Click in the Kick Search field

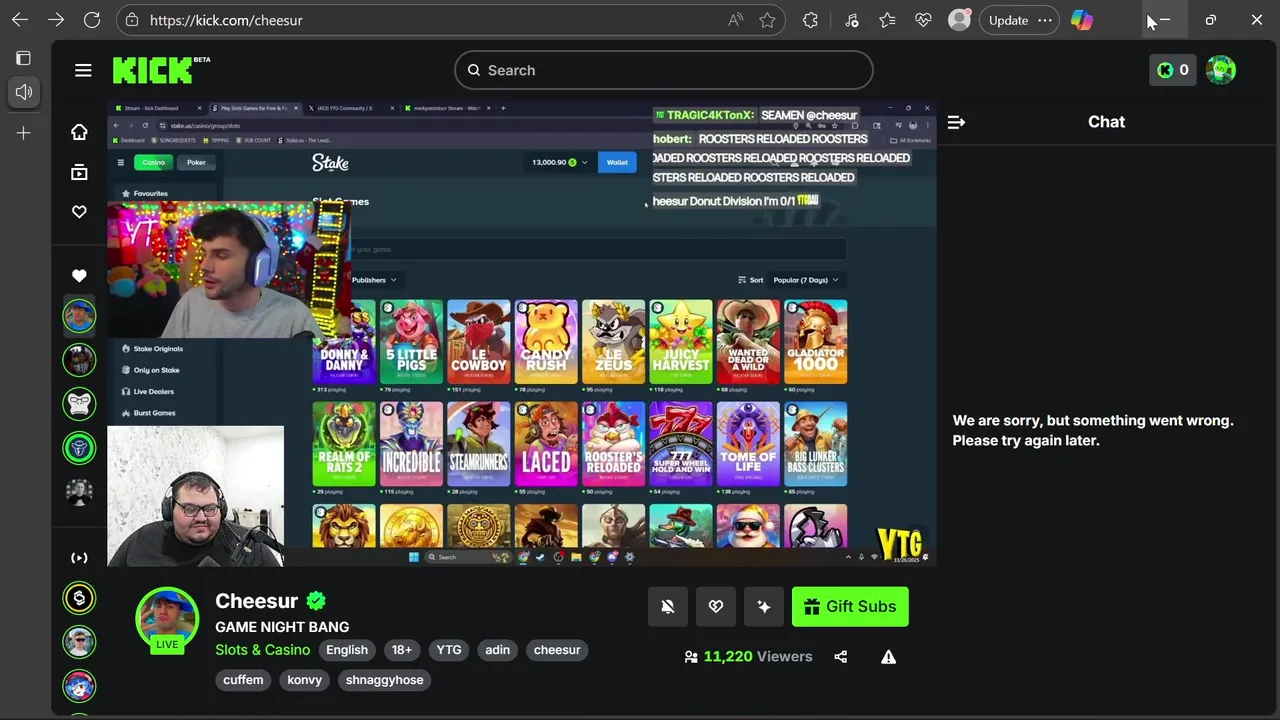[664, 70]
